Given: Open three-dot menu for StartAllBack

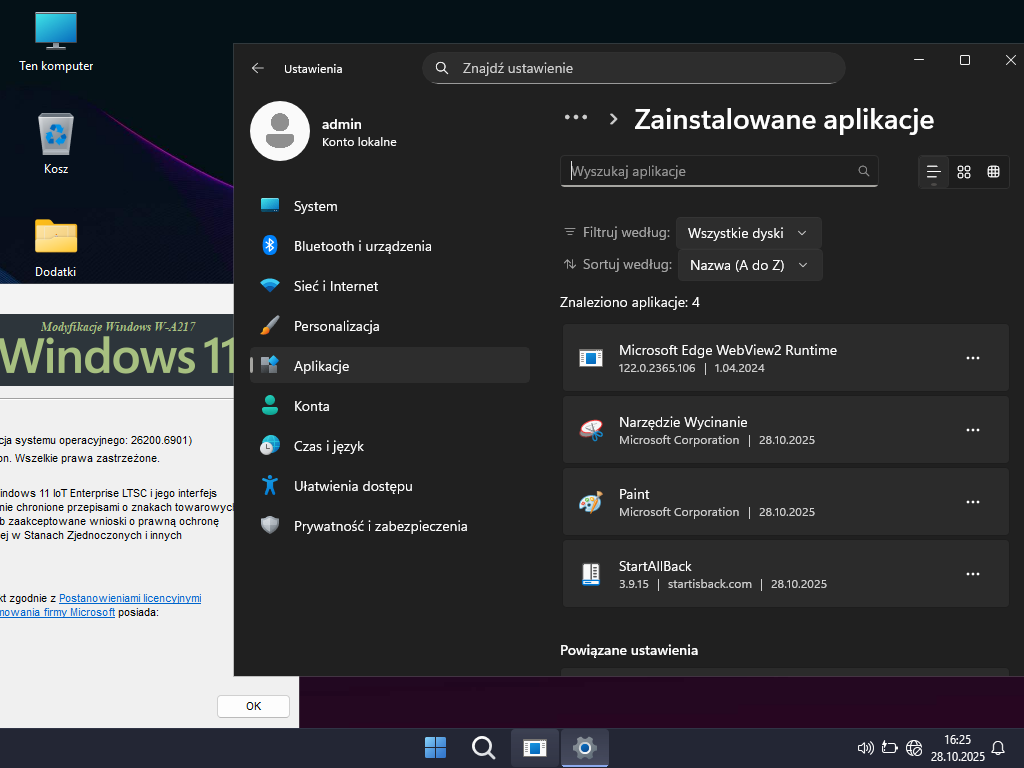Looking at the screenshot, I should click(x=972, y=574).
